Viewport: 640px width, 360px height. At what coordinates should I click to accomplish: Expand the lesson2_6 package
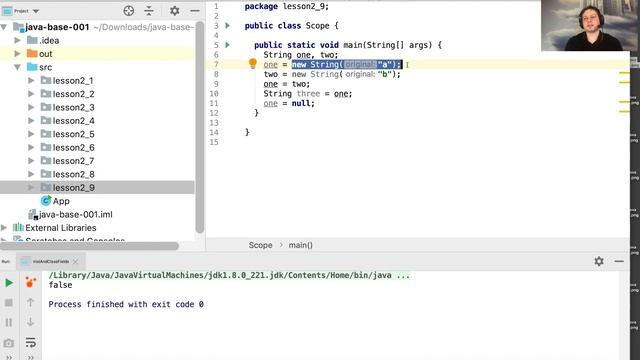[31, 147]
